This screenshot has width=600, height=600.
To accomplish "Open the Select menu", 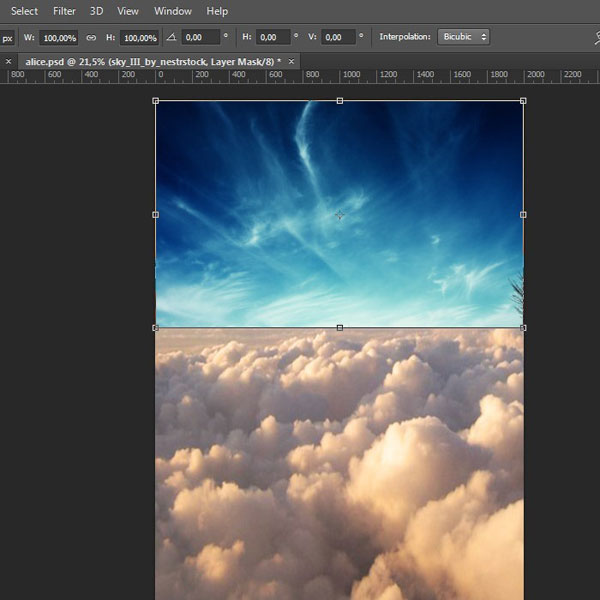I will pyautogui.click(x=24, y=11).
